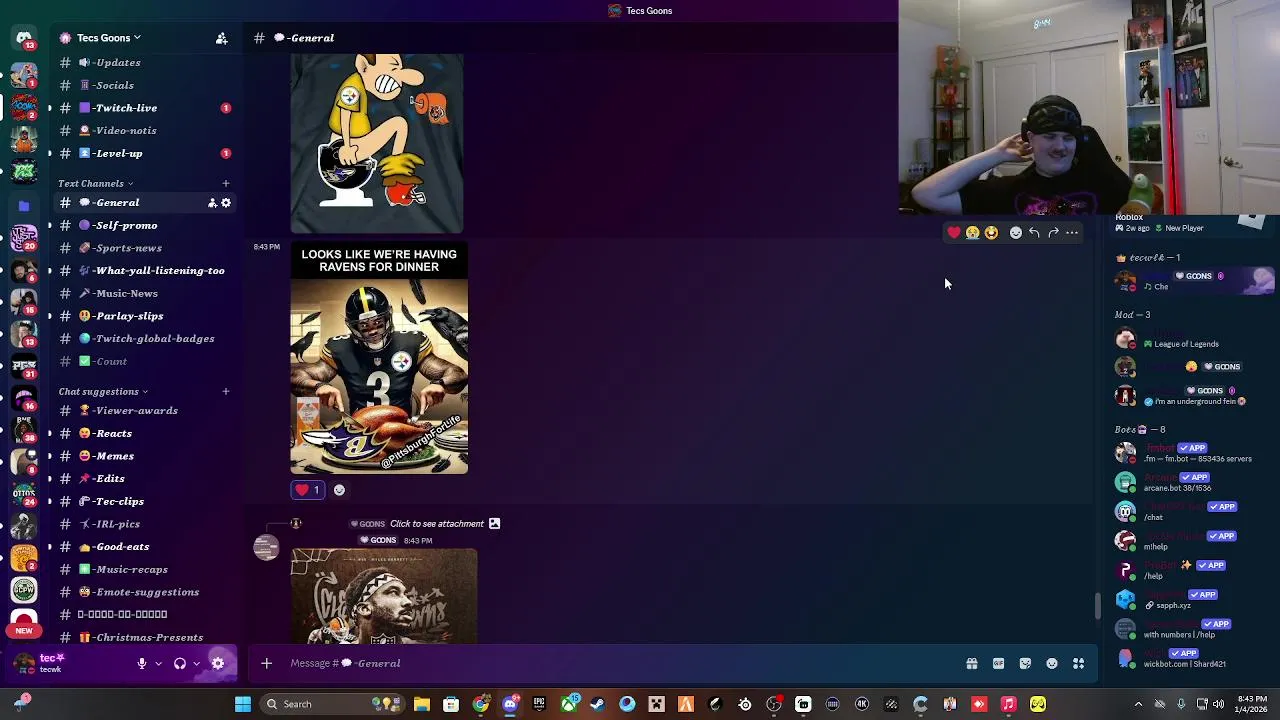The width and height of the screenshot is (1280, 720).
Task: Open microphone input options arrow
Action: point(157,663)
